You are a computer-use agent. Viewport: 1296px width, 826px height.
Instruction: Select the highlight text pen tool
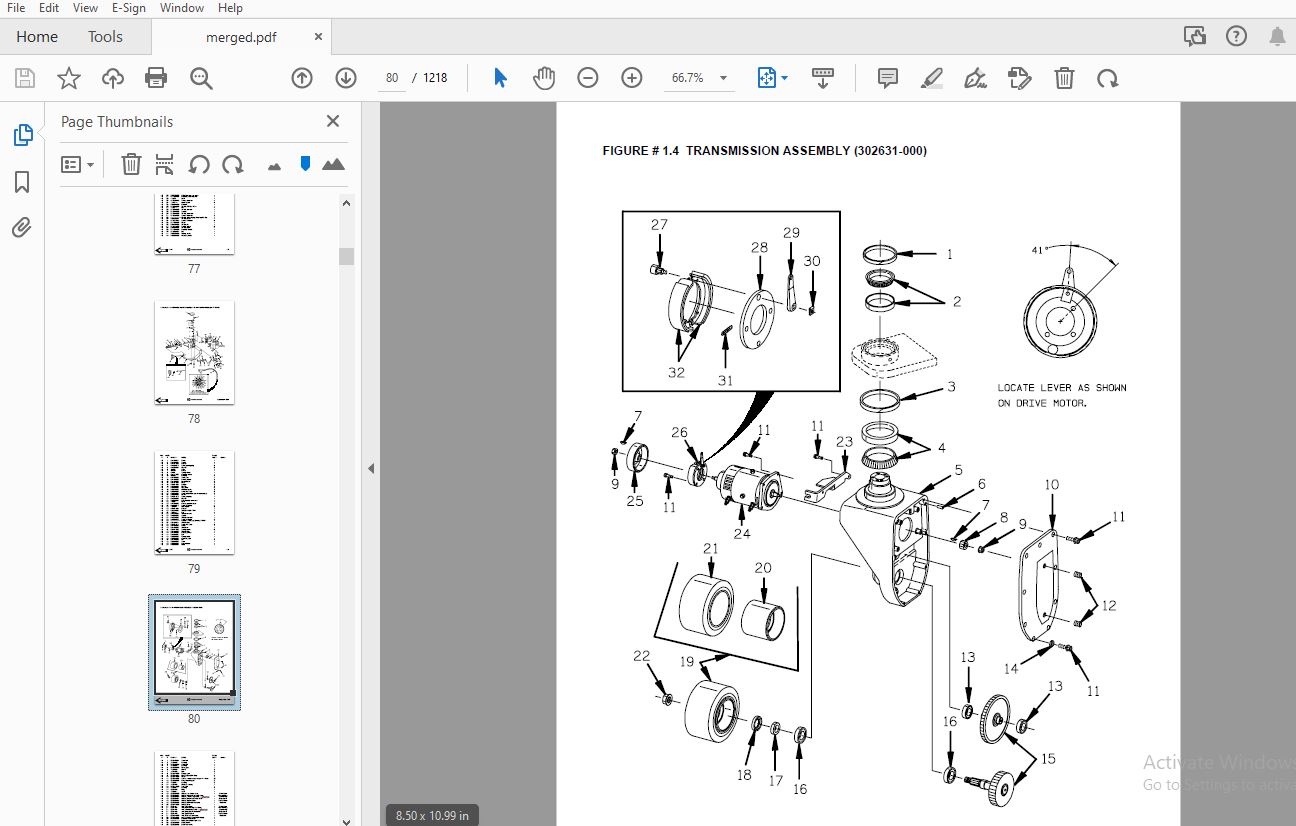tap(932, 78)
